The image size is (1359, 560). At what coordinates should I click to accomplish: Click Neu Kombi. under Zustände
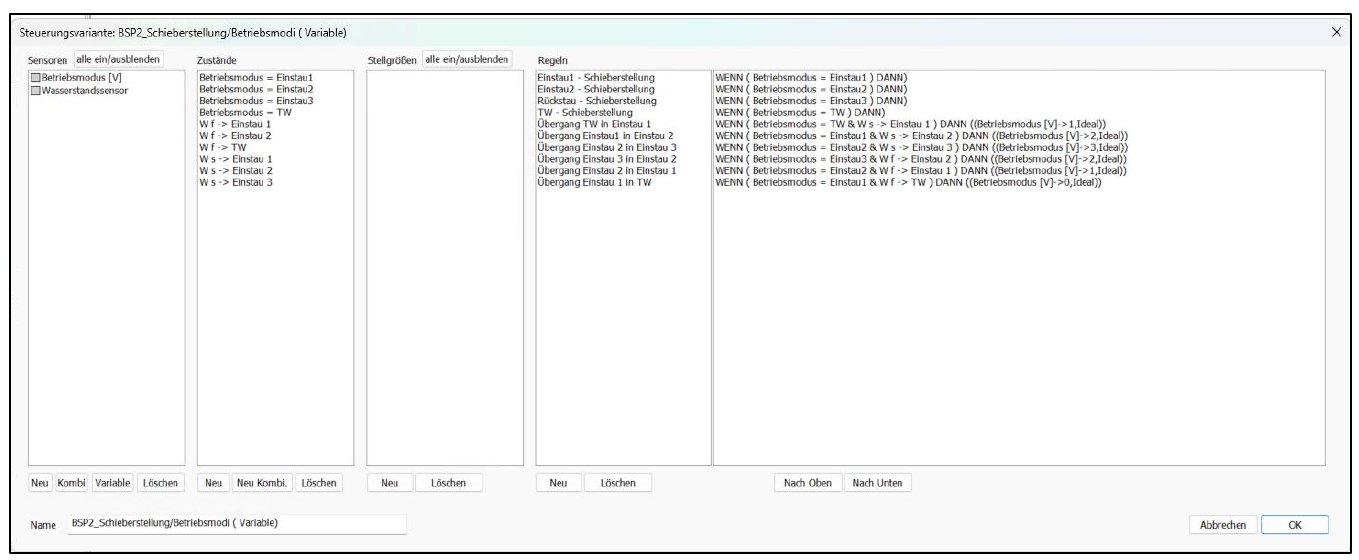[x=262, y=483]
